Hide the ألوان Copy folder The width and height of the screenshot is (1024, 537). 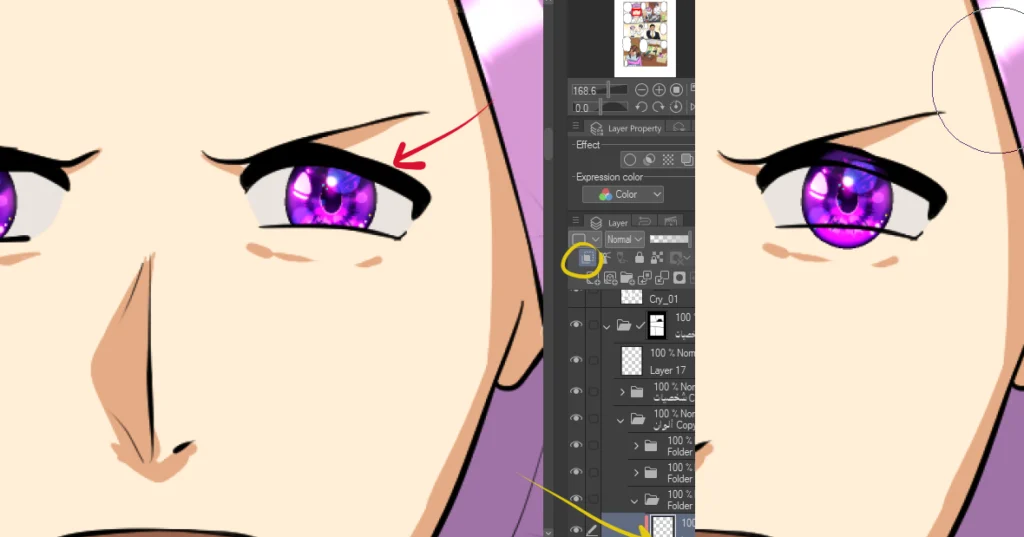576,418
